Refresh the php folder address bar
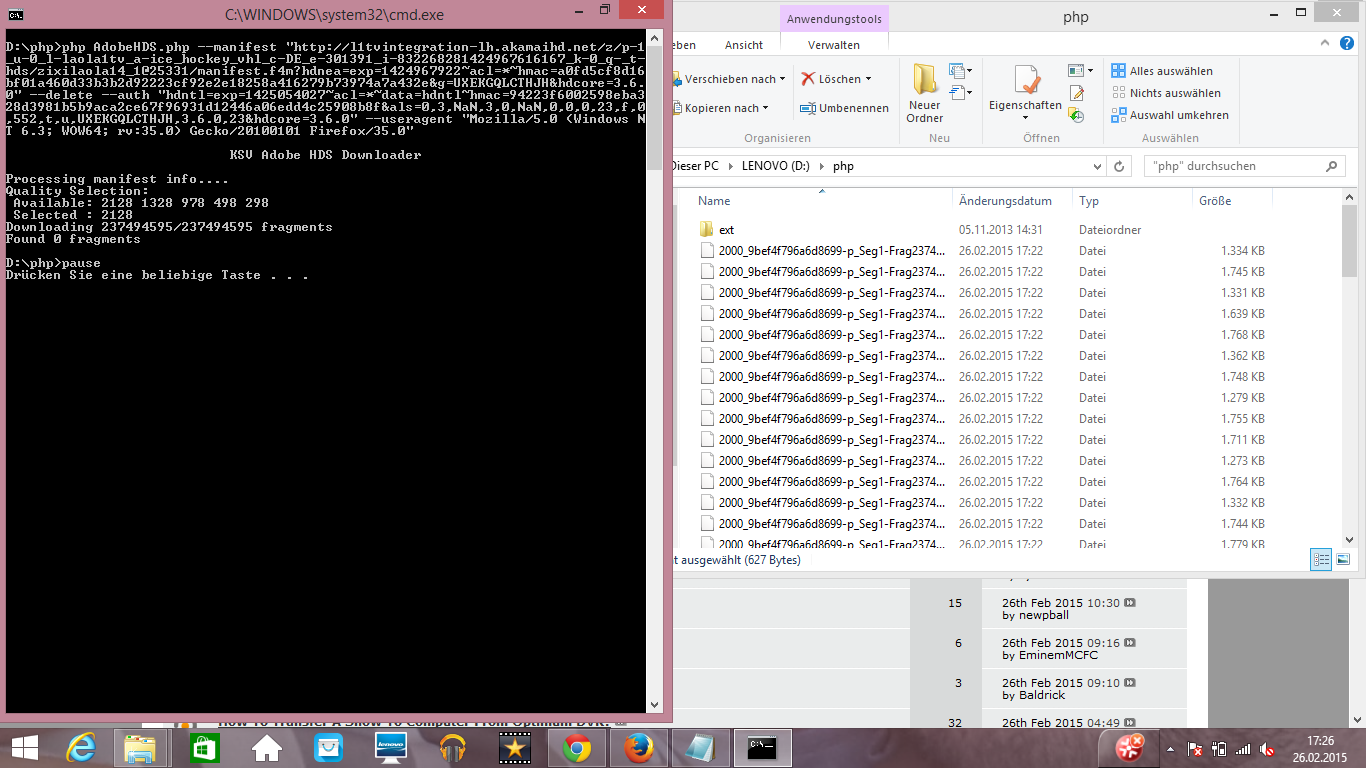Image resolution: width=1366 pixels, height=768 pixels. coord(1120,166)
